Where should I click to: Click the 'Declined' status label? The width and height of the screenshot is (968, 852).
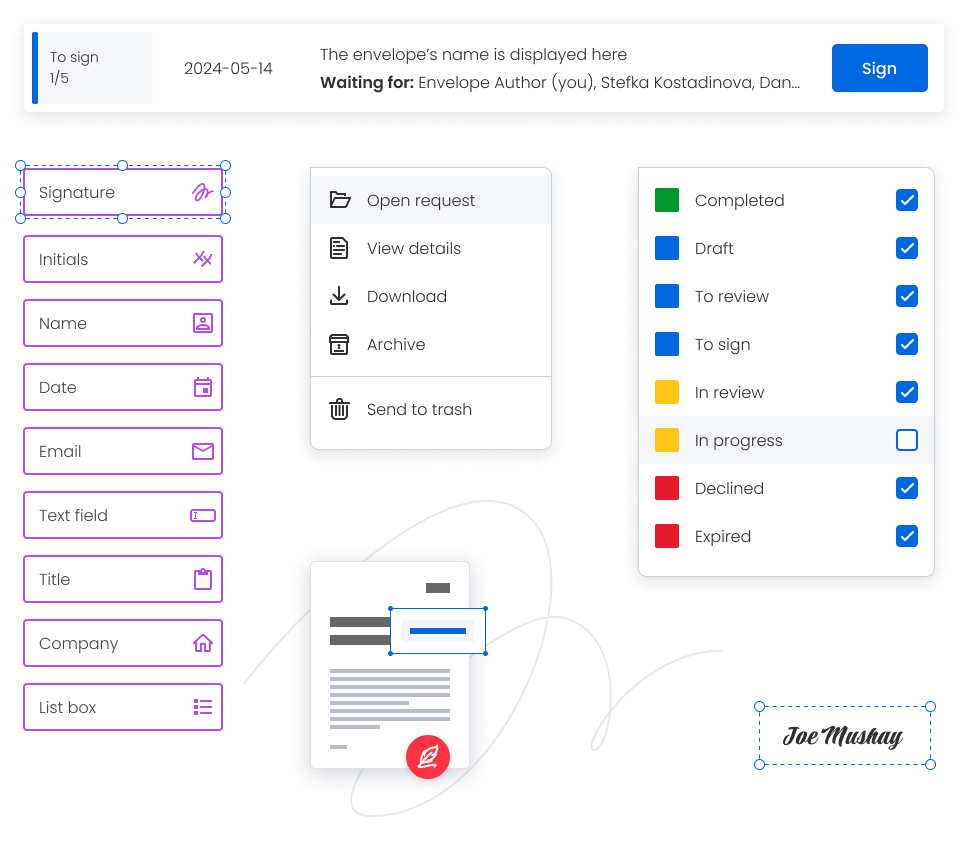coord(729,488)
